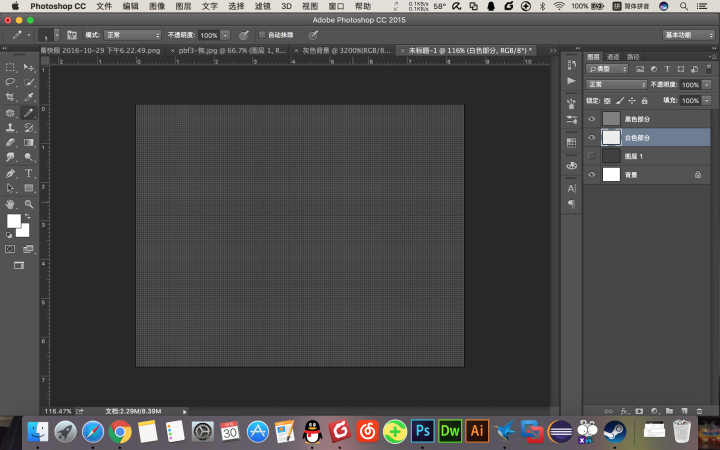720x450 pixels.
Task: Select the Pen tool
Action: (10, 173)
